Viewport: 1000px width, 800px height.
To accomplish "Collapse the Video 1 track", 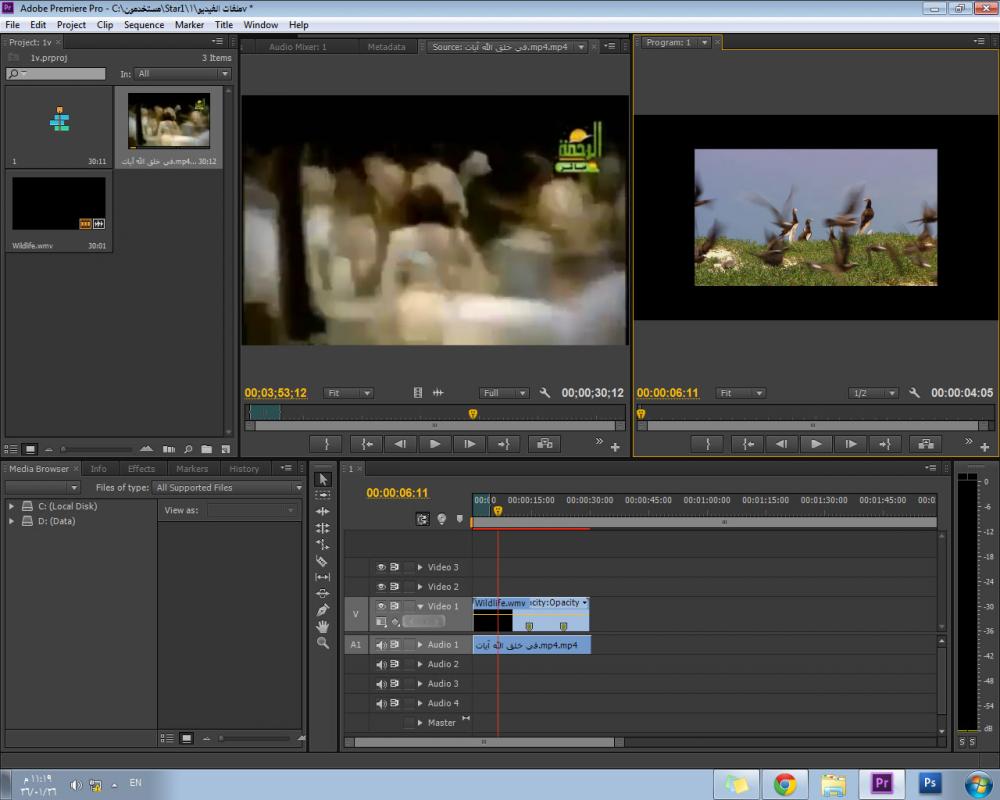I will click(420, 607).
